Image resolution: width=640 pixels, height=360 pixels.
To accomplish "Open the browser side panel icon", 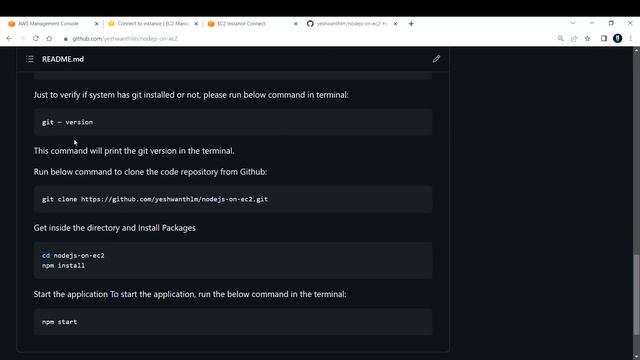I will pos(604,38).
